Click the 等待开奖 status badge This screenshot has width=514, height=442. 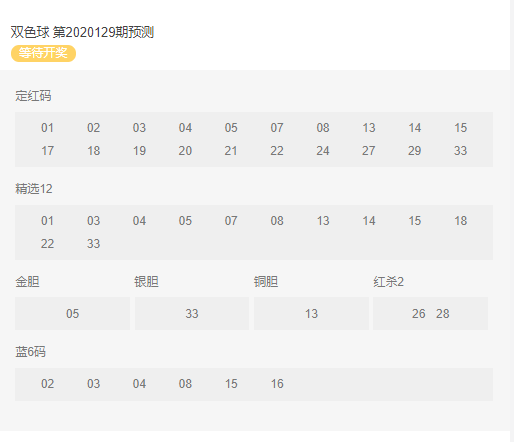pyautogui.click(x=43, y=53)
